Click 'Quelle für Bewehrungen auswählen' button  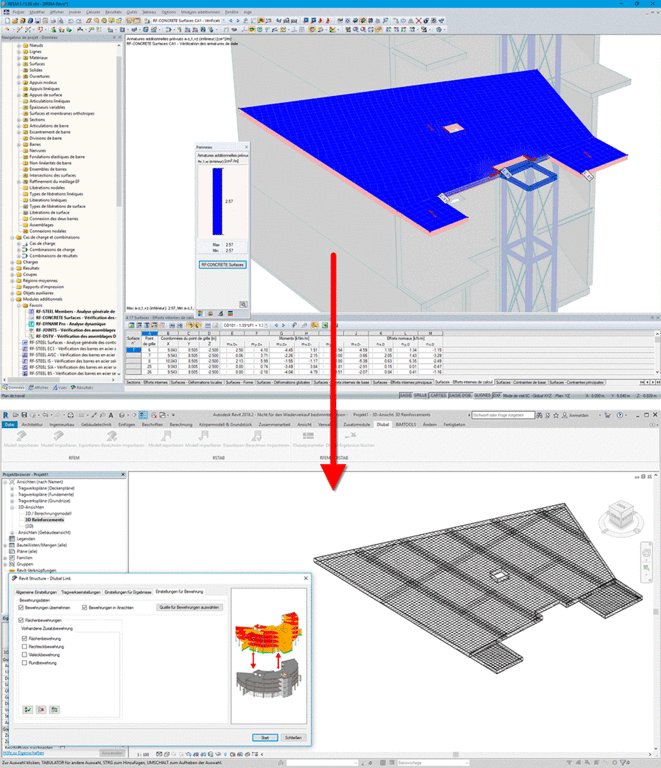(189, 607)
